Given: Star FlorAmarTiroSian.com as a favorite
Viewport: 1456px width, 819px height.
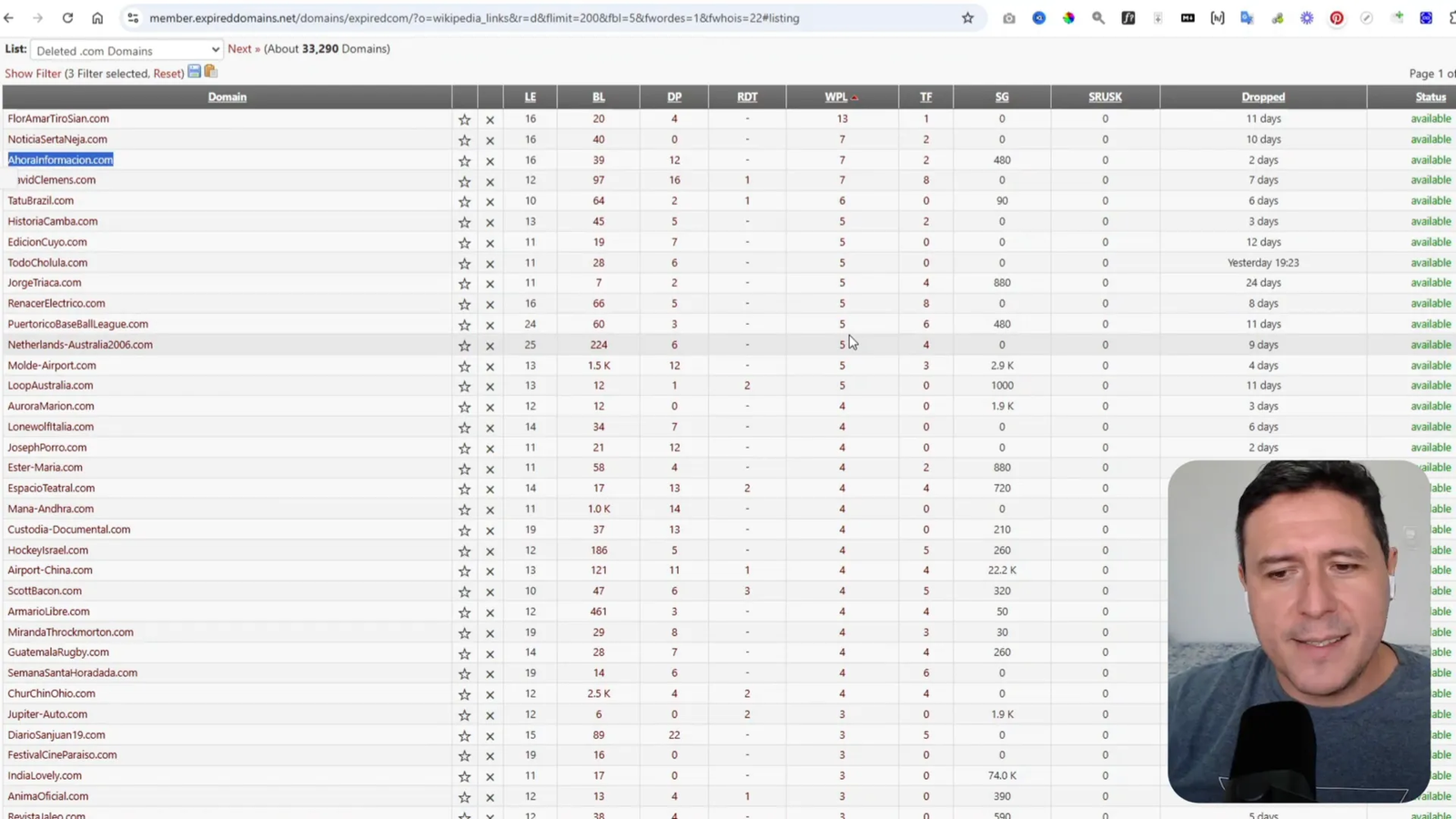Looking at the screenshot, I should (464, 119).
